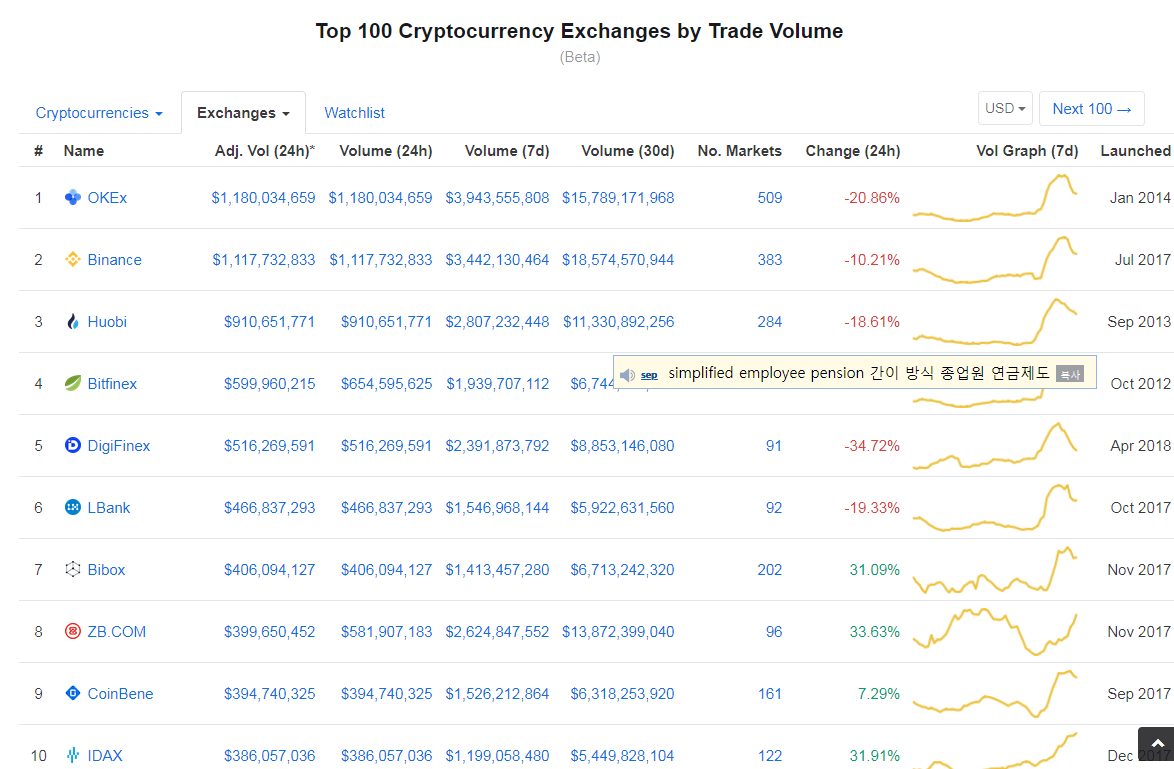Open the Huobi exchange link
Image resolution: width=1174 pixels, height=769 pixels.
click(107, 322)
